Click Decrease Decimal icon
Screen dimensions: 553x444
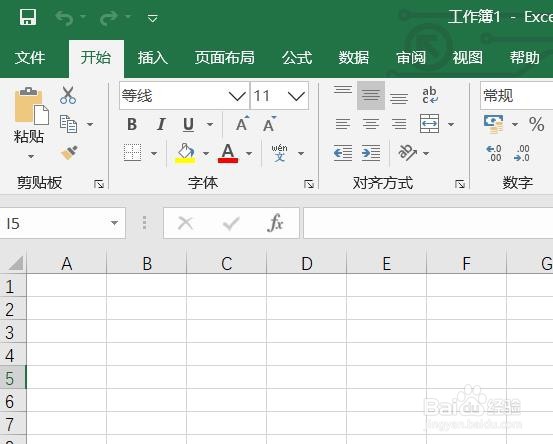coord(522,153)
